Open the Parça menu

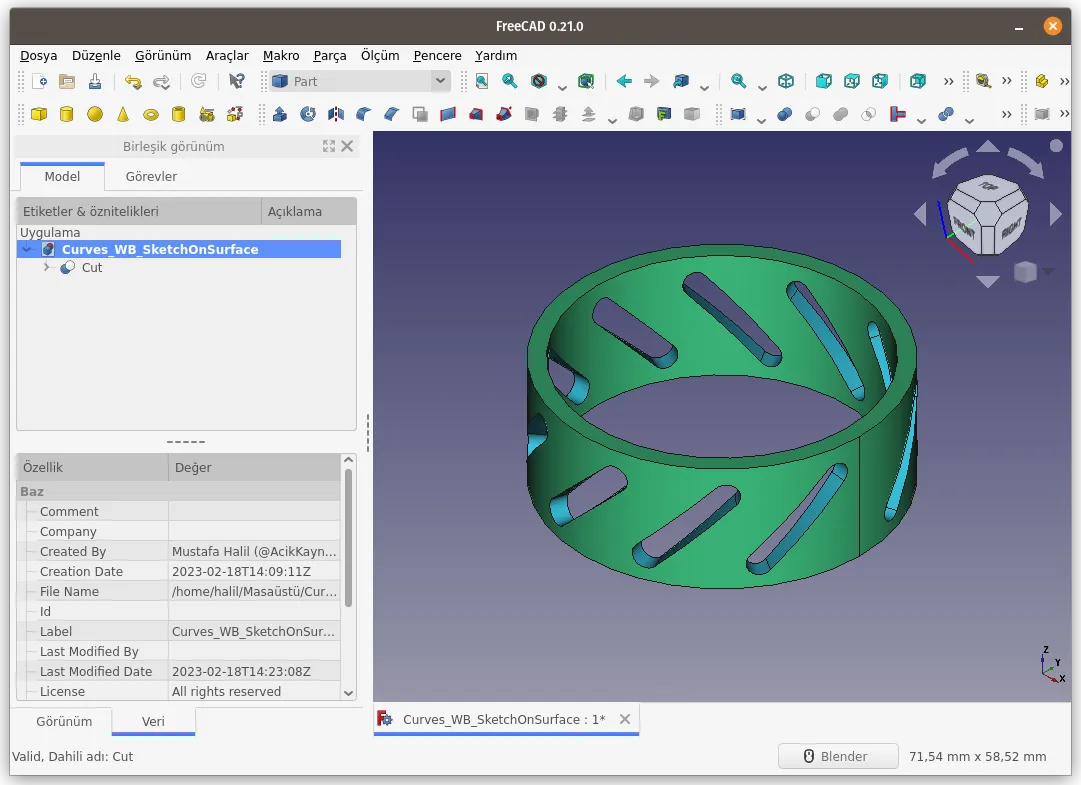click(330, 55)
